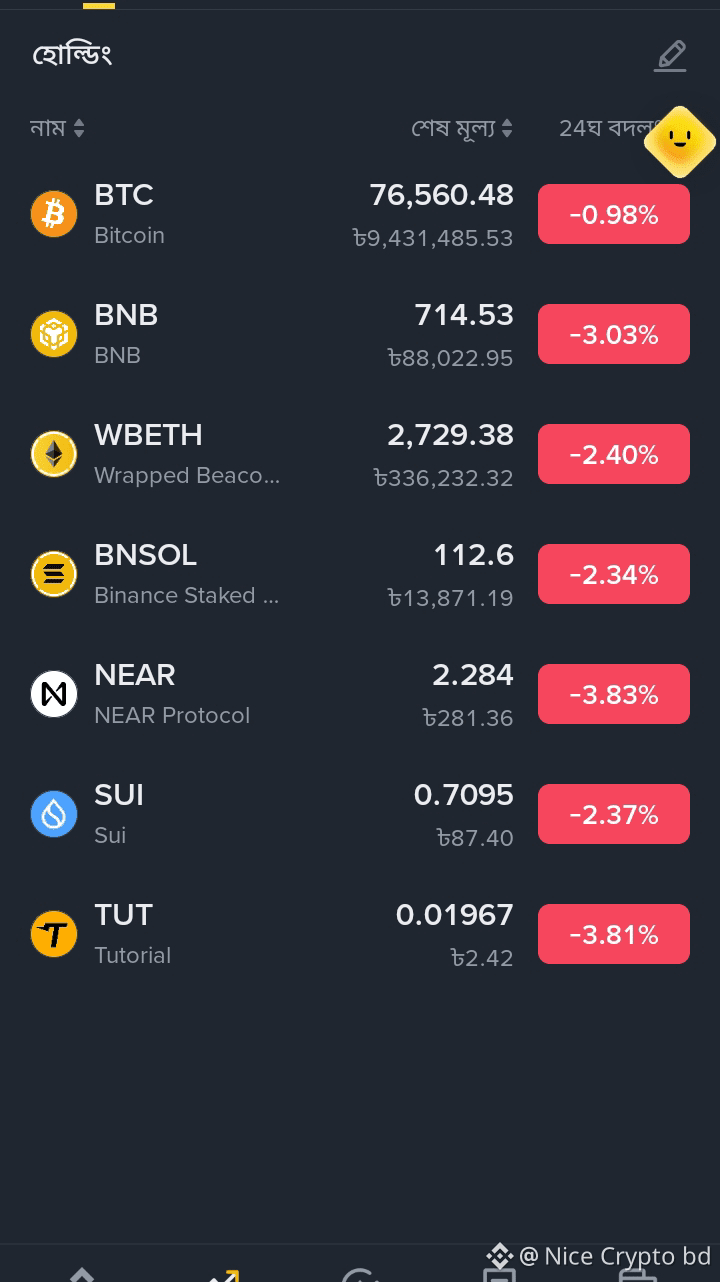Image resolution: width=720 pixels, height=1282 pixels.
Task: Tap the BNSOL coin icon
Action: coord(54,574)
